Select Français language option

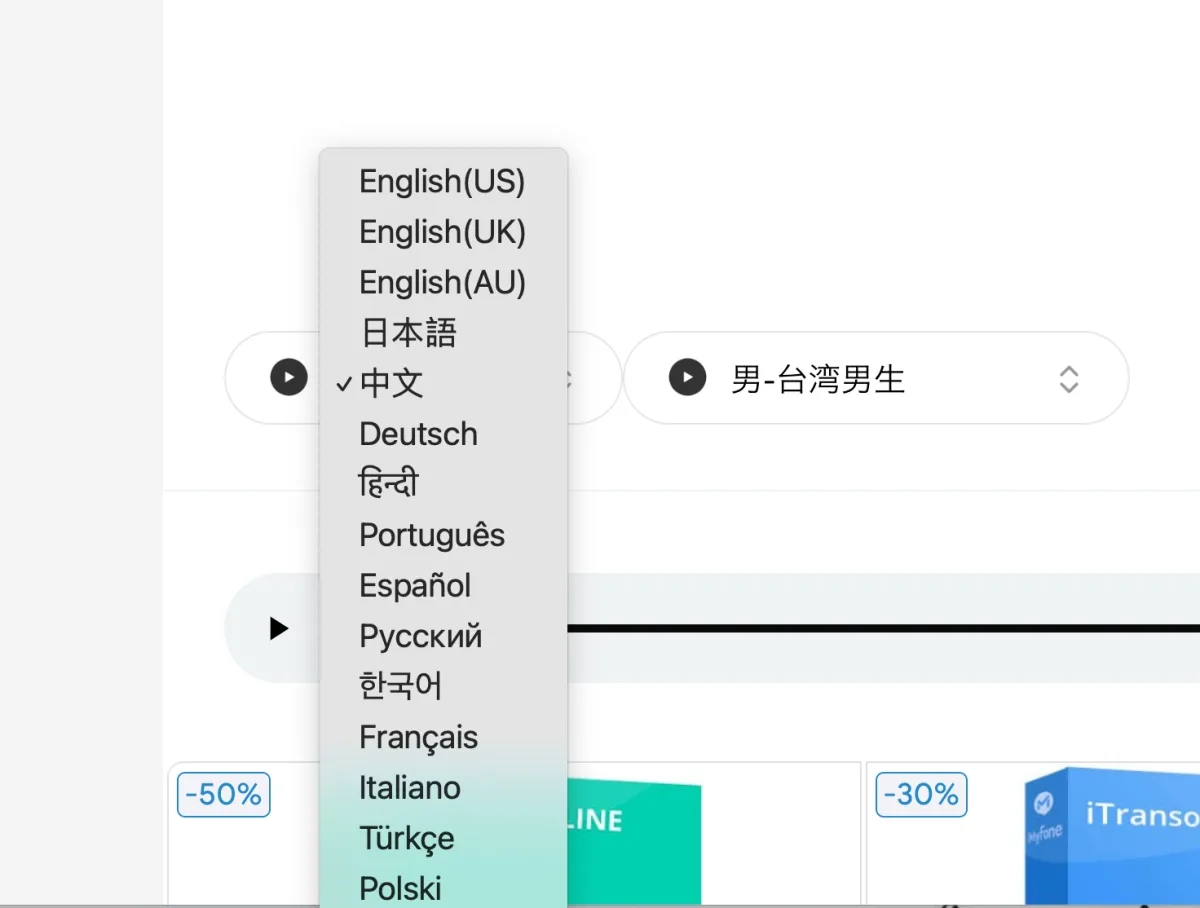coord(418,738)
